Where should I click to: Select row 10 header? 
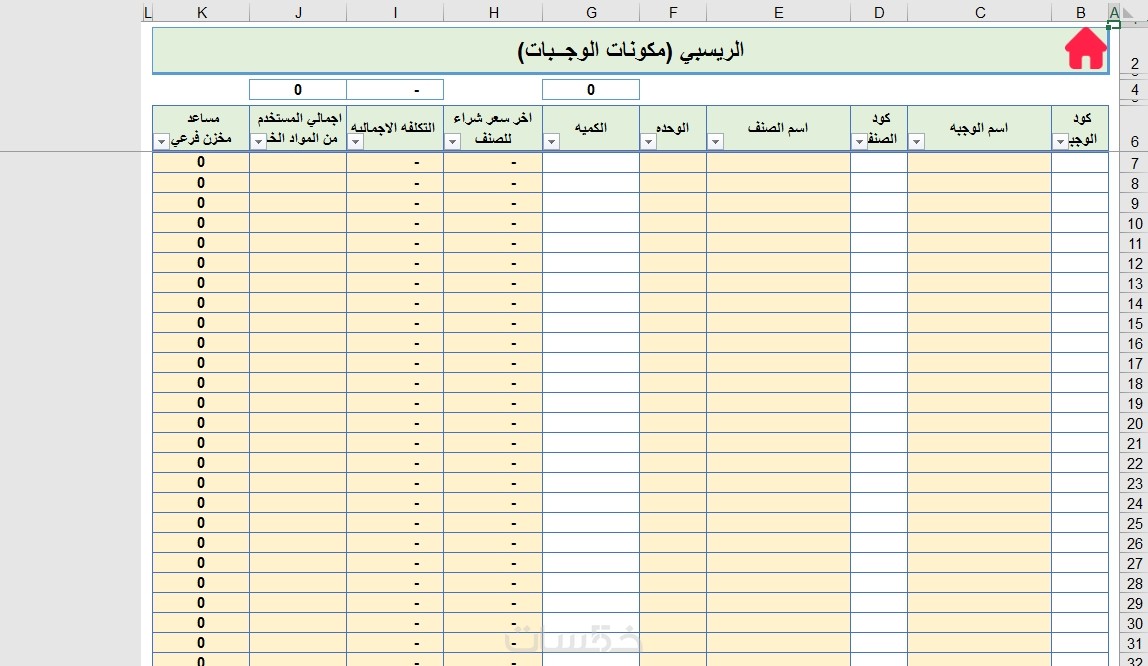click(1134, 223)
